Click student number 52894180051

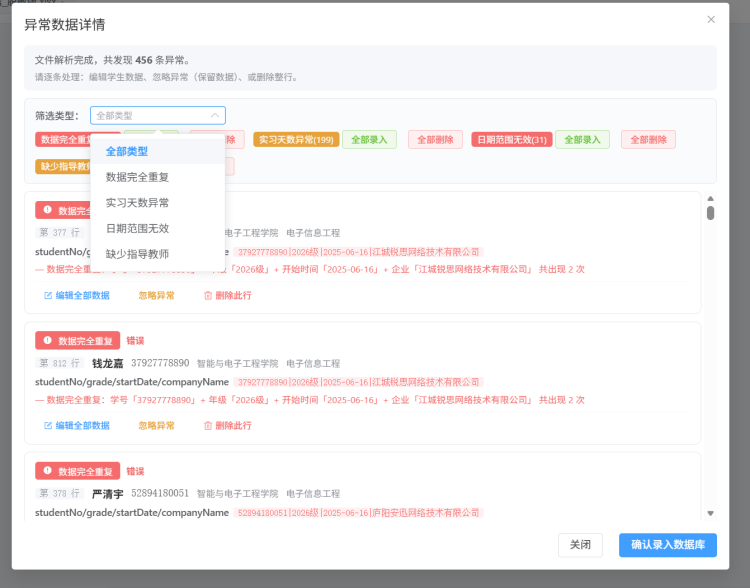[160, 493]
